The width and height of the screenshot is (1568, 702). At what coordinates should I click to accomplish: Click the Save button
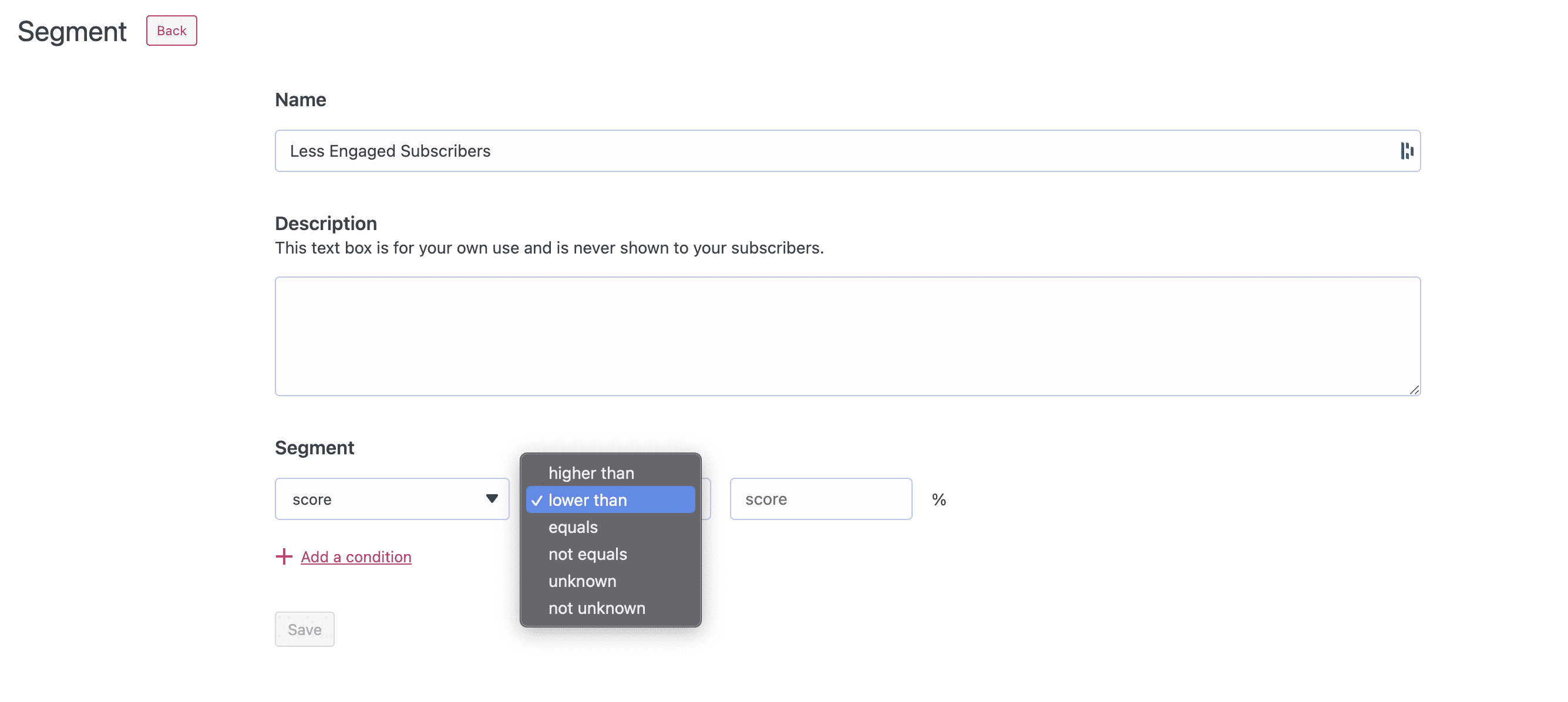[x=304, y=629]
